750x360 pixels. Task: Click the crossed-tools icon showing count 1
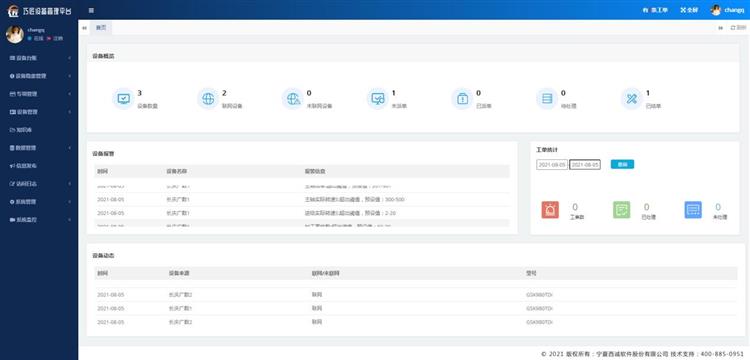[x=632, y=99]
